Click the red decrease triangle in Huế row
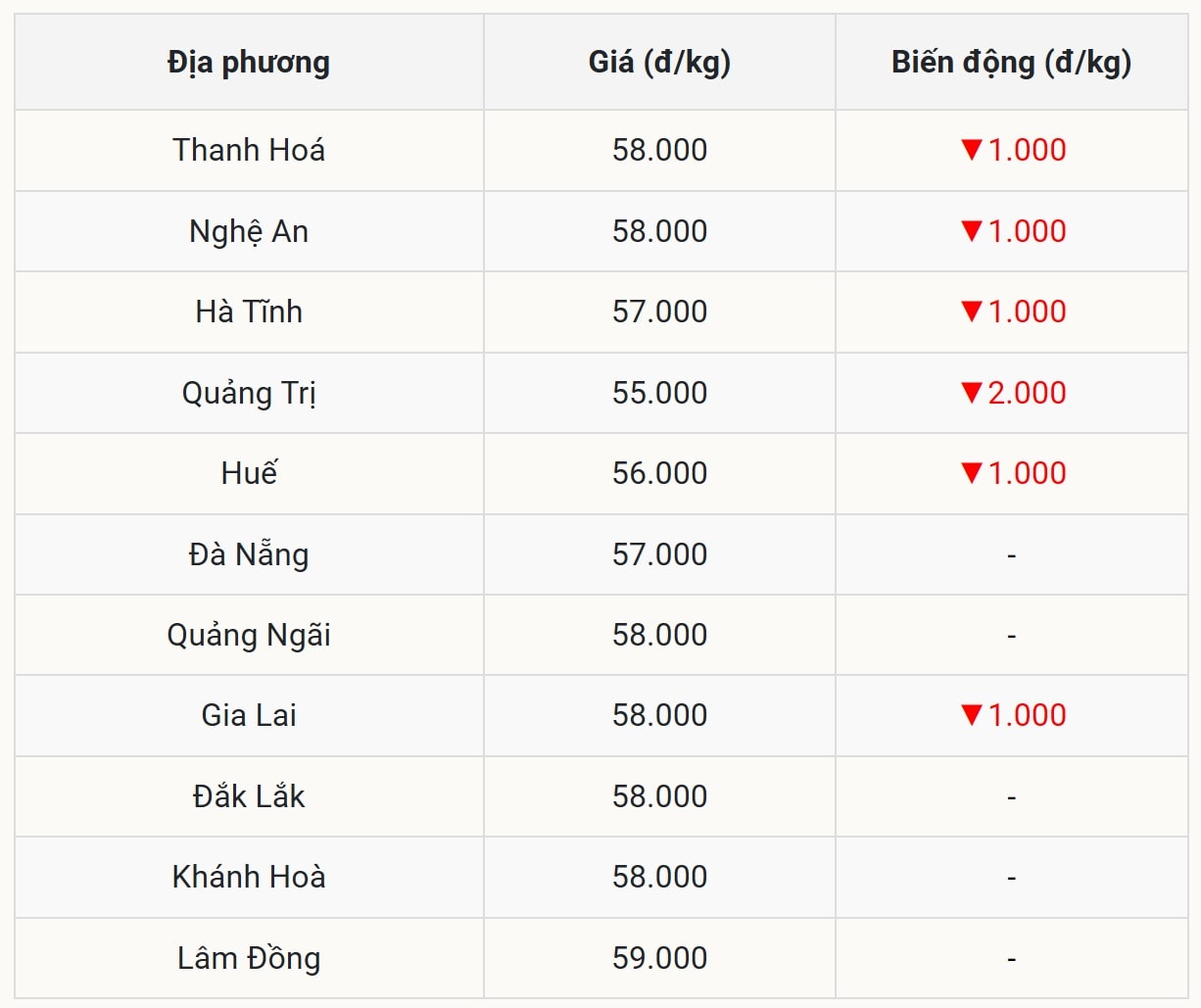Screen dimensions: 1201x1008 (x=971, y=473)
